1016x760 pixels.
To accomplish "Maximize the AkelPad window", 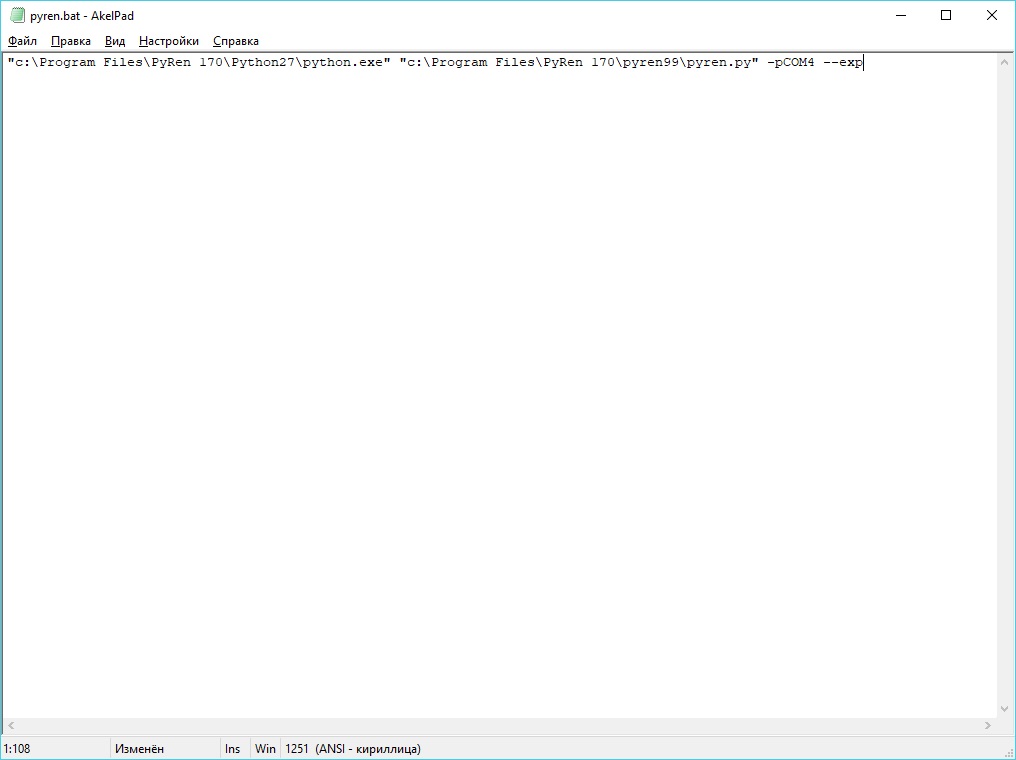I will (946, 15).
